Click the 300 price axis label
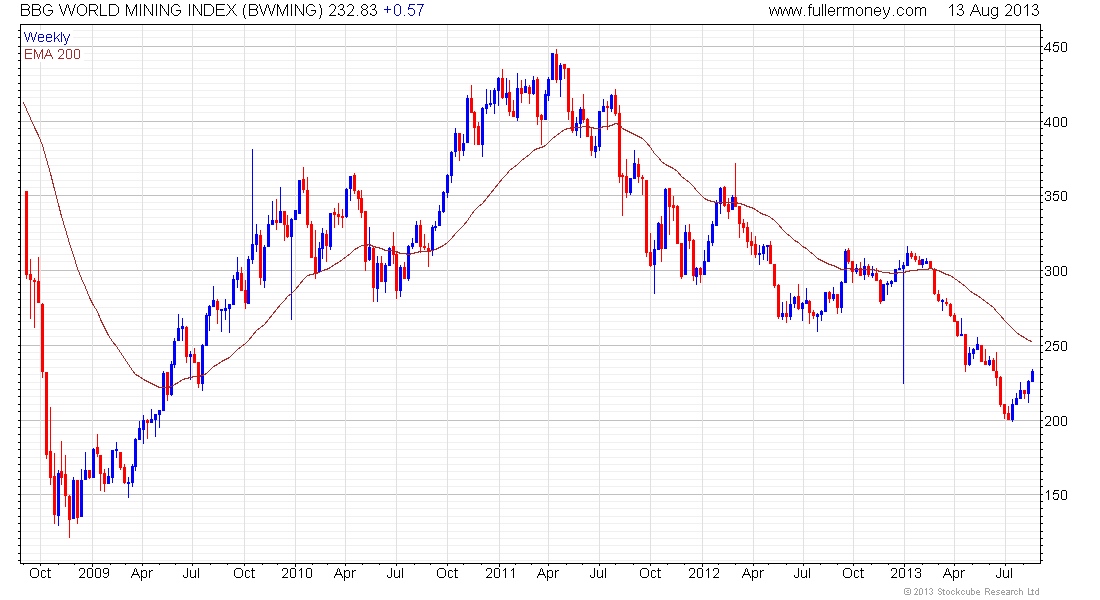 pyautogui.click(x=1056, y=271)
